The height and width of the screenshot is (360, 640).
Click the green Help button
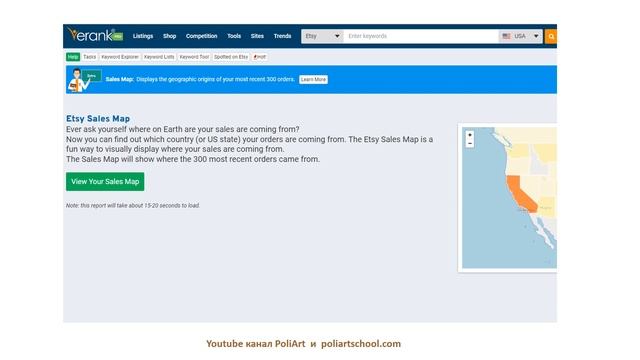[x=73, y=57]
